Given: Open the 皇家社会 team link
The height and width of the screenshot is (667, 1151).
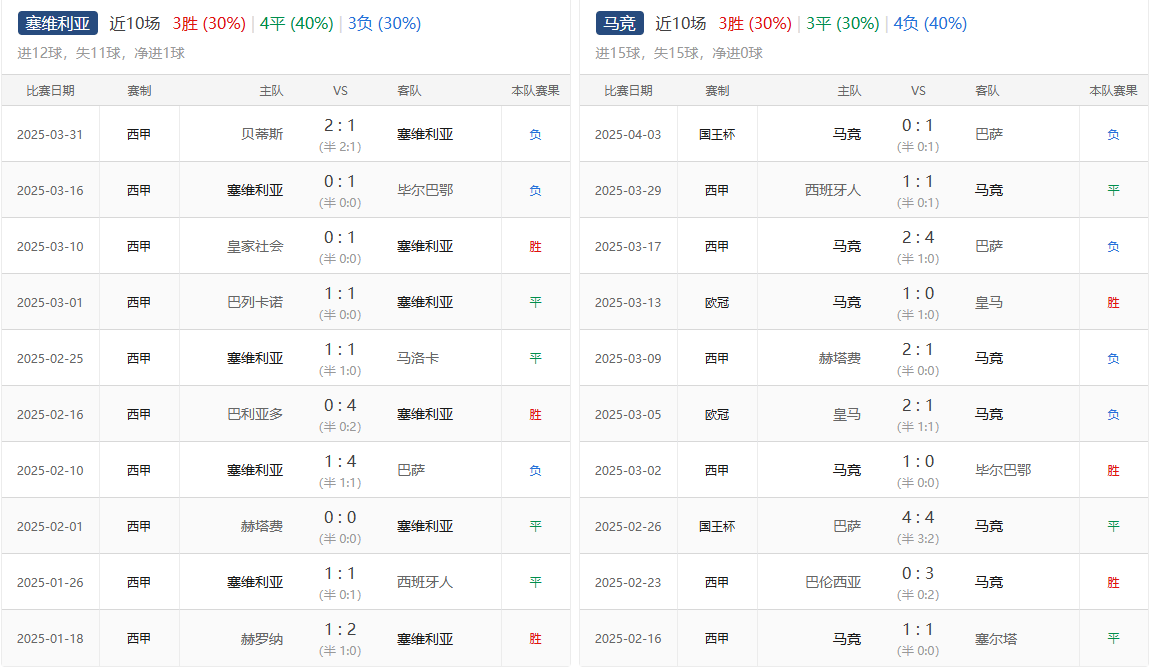Looking at the screenshot, I should tap(255, 246).
